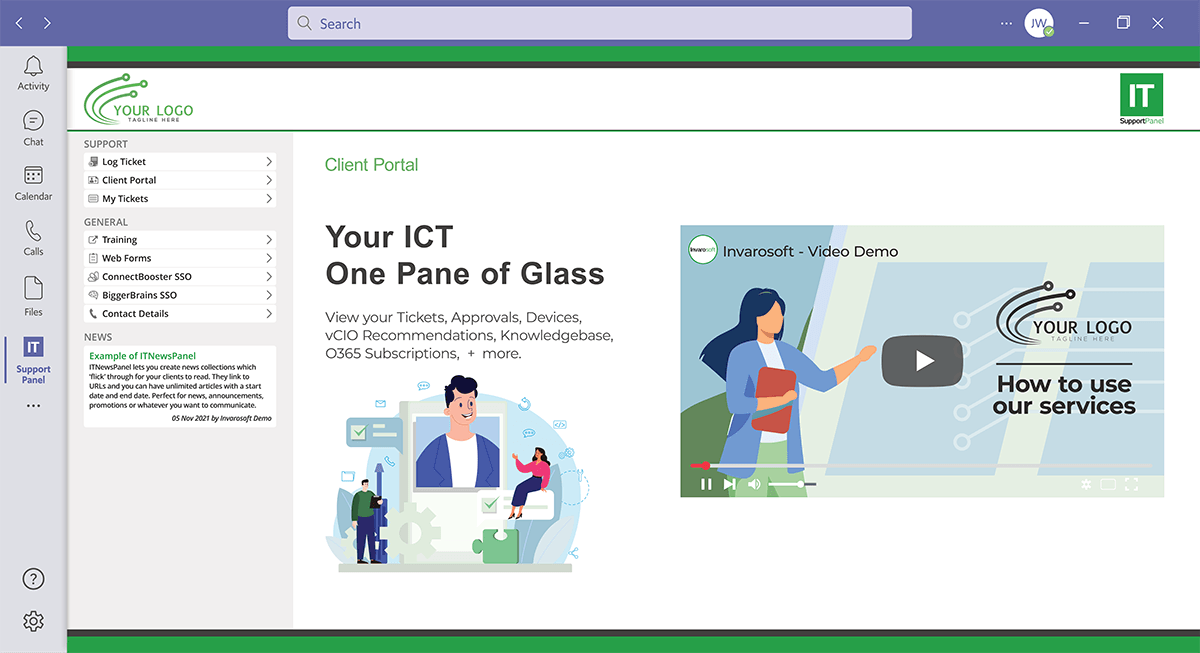Open the Help question mark icon
Image resolution: width=1200 pixels, height=653 pixels.
point(33,579)
